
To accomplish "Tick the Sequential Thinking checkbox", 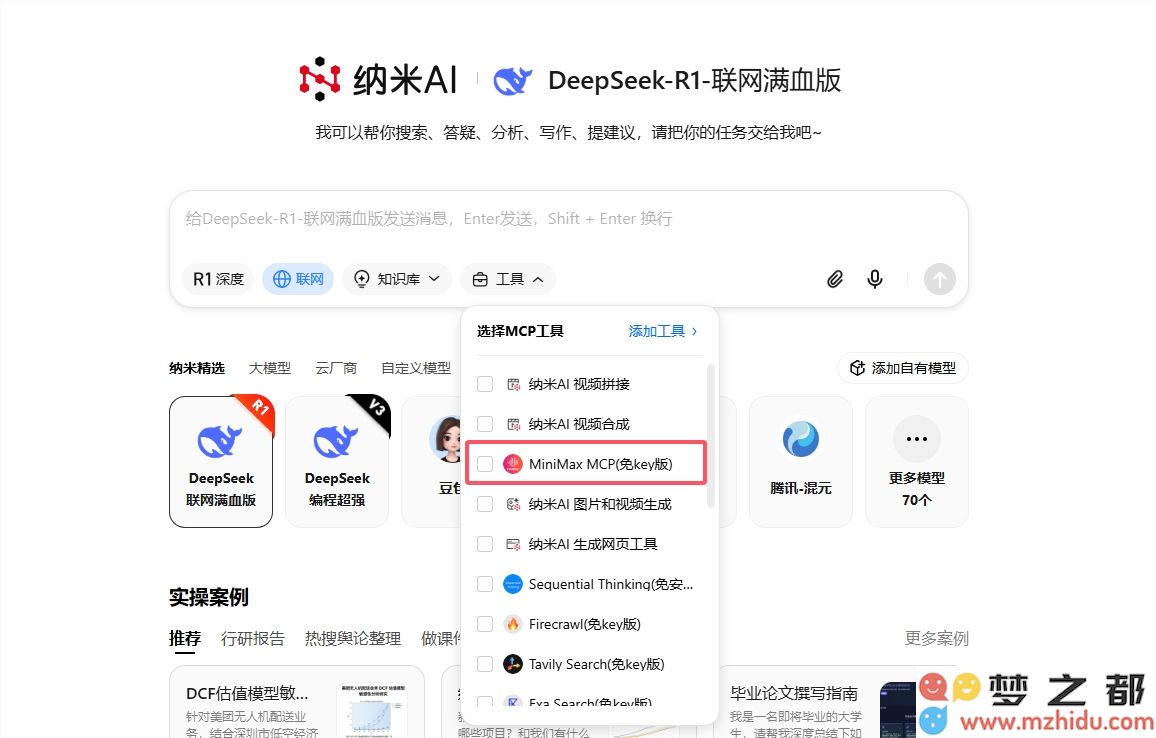I will tap(485, 584).
